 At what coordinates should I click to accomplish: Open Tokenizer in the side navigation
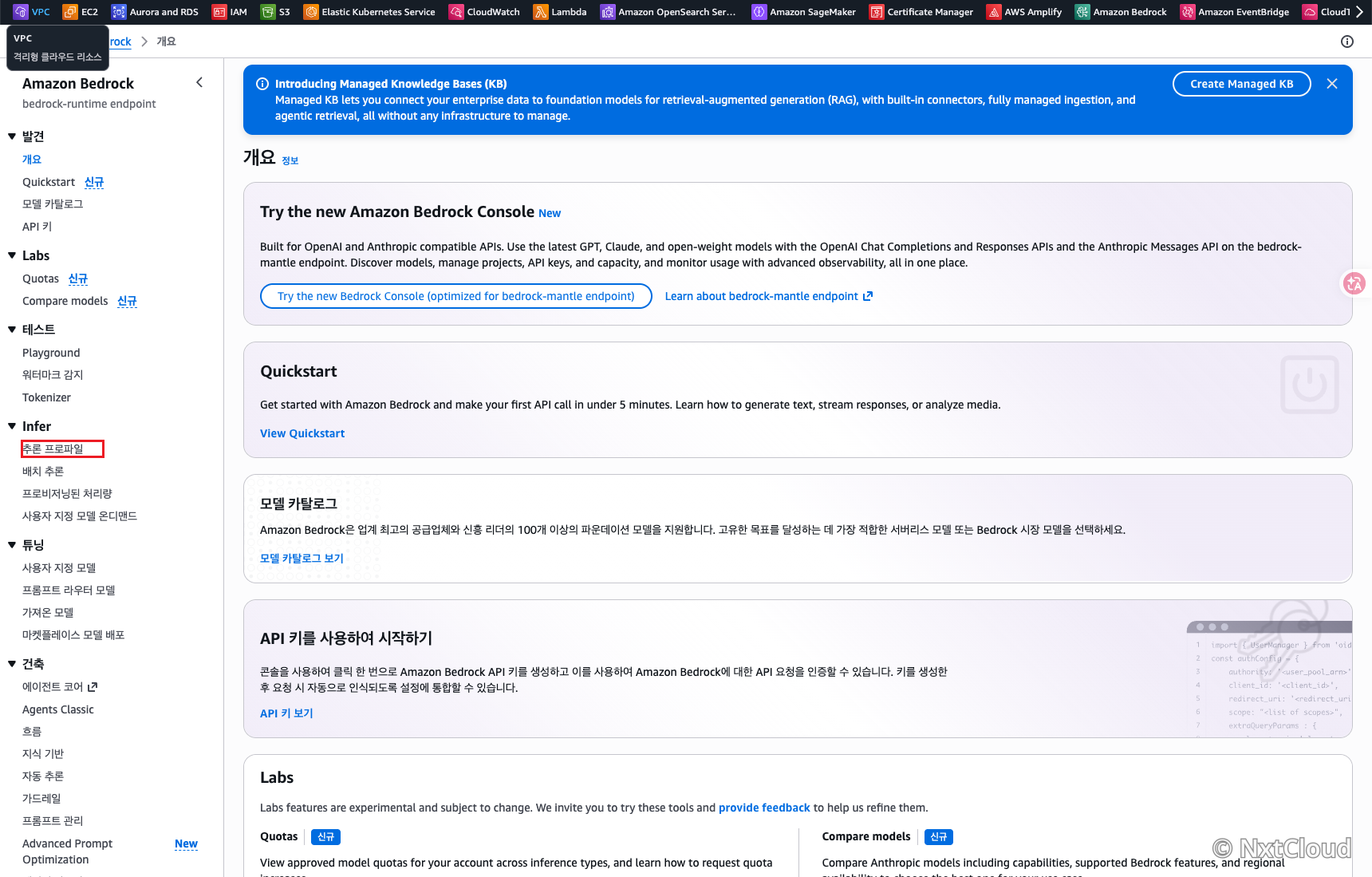(x=46, y=397)
